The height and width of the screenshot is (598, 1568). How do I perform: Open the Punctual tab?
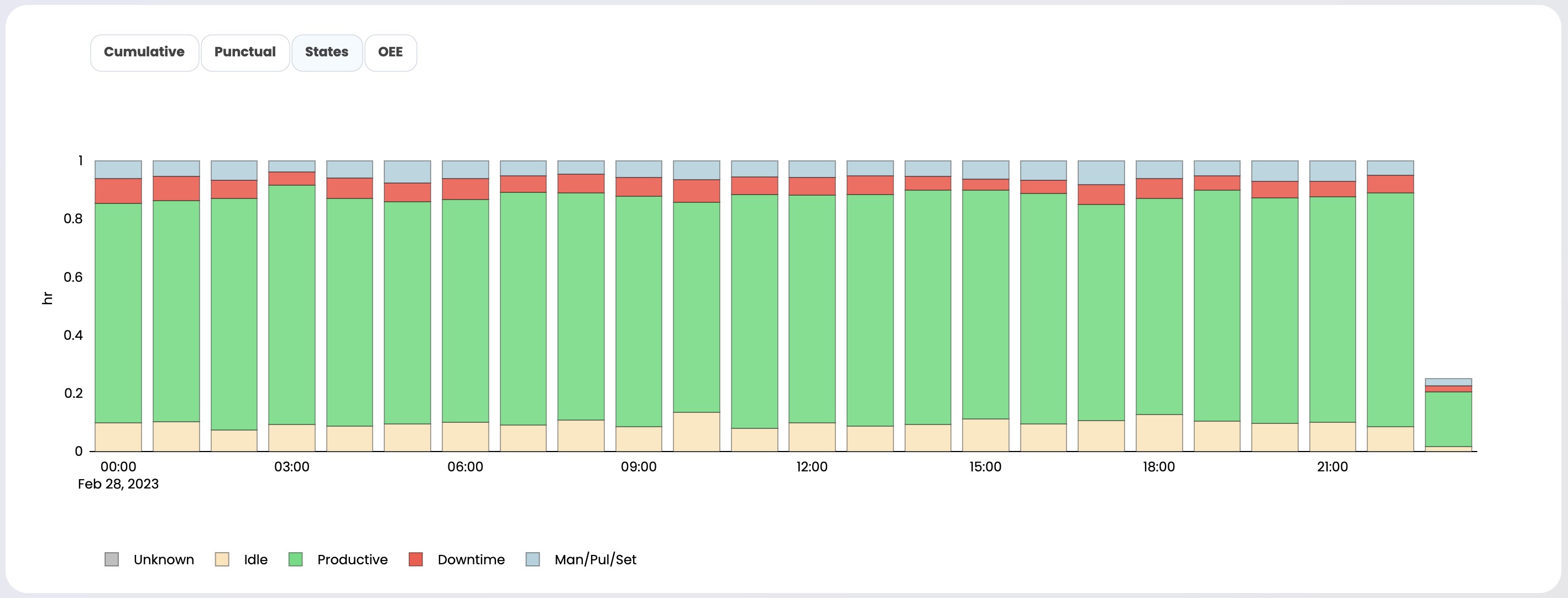pyautogui.click(x=245, y=53)
